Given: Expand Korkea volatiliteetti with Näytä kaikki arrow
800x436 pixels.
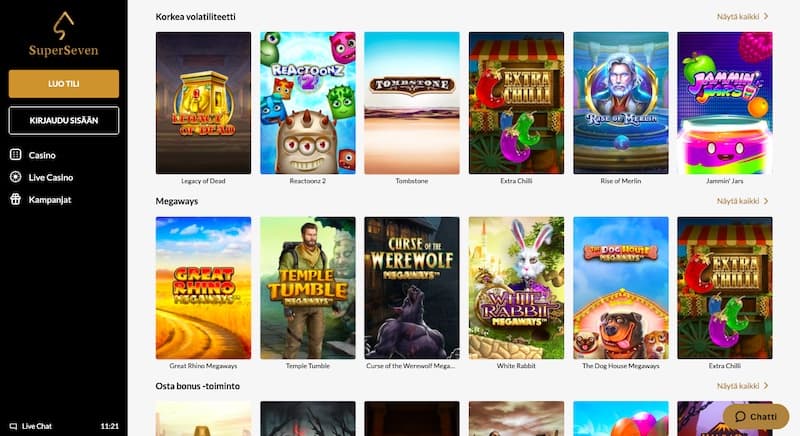Looking at the screenshot, I should pos(742,16).
